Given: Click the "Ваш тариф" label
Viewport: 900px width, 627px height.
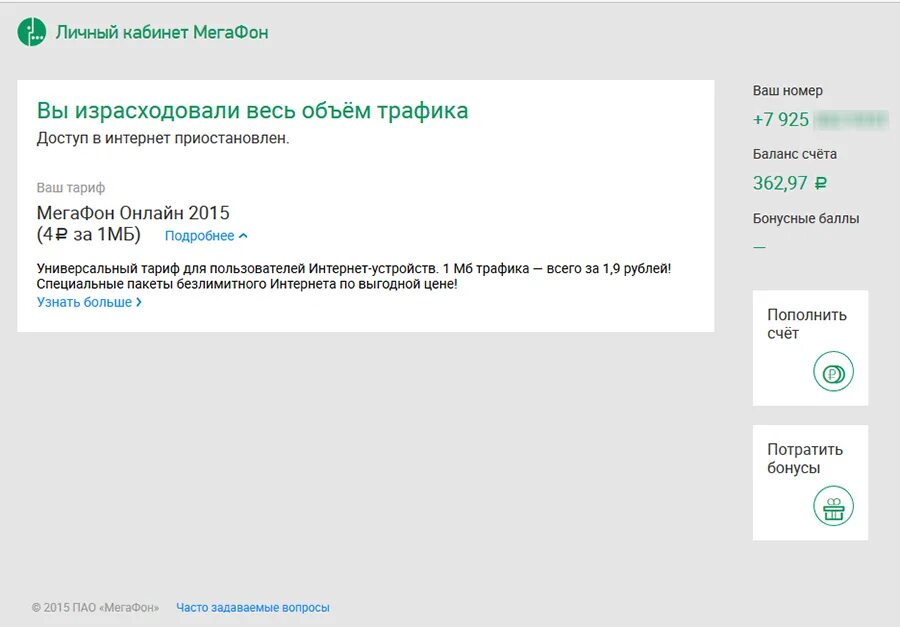Looking at the screenshot, I should tap(71, 188).
